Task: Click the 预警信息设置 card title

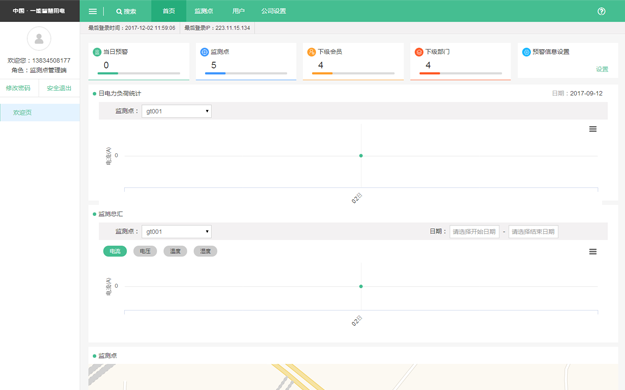Action: [551, 52]
